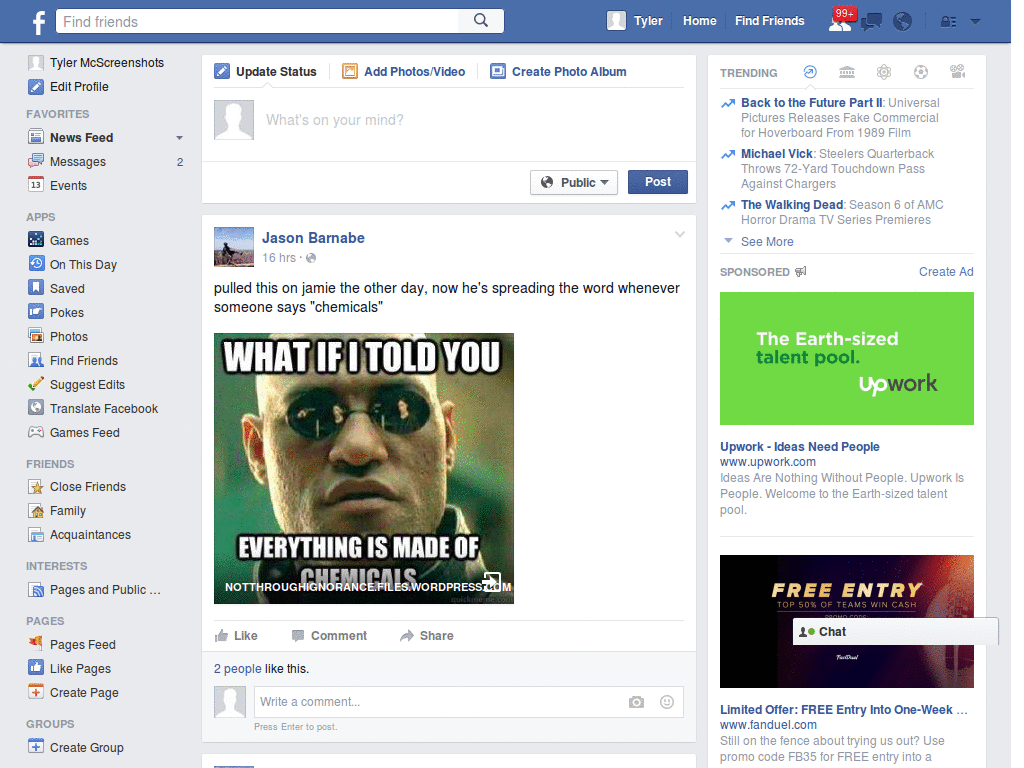Click the Edit Profile pencil icon
The height and width of the screenshot is (768, 1024).
(x=36, y=86)
